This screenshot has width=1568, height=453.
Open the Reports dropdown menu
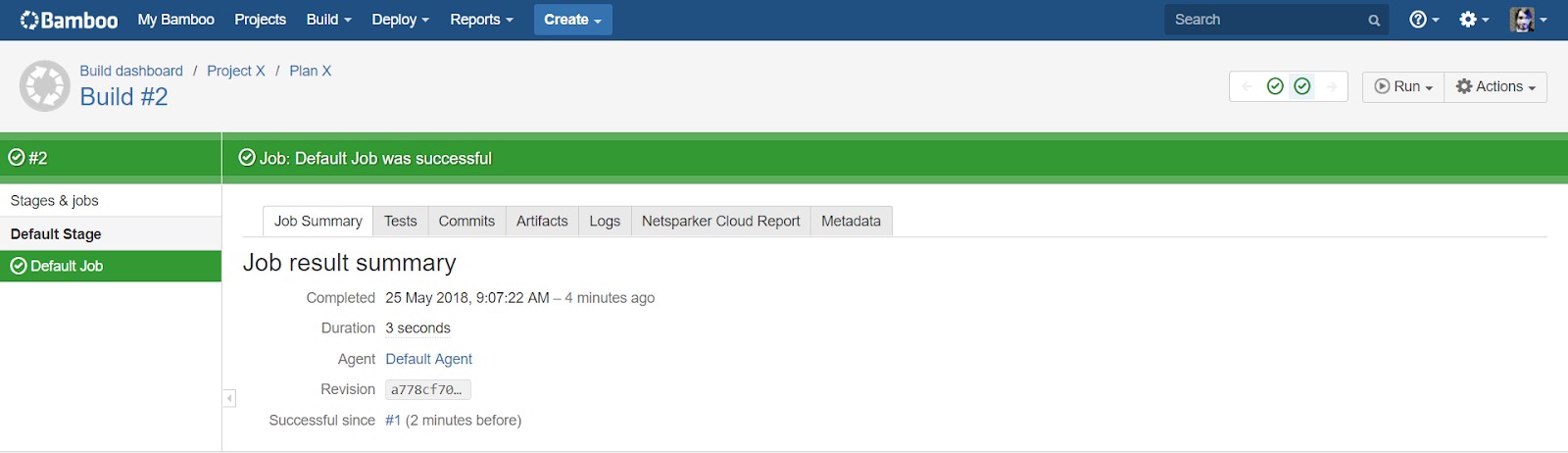coord(481,20)
